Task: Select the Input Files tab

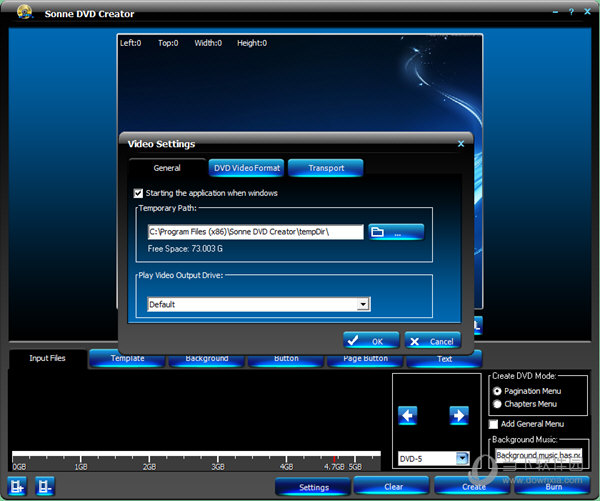Action: 47,358
